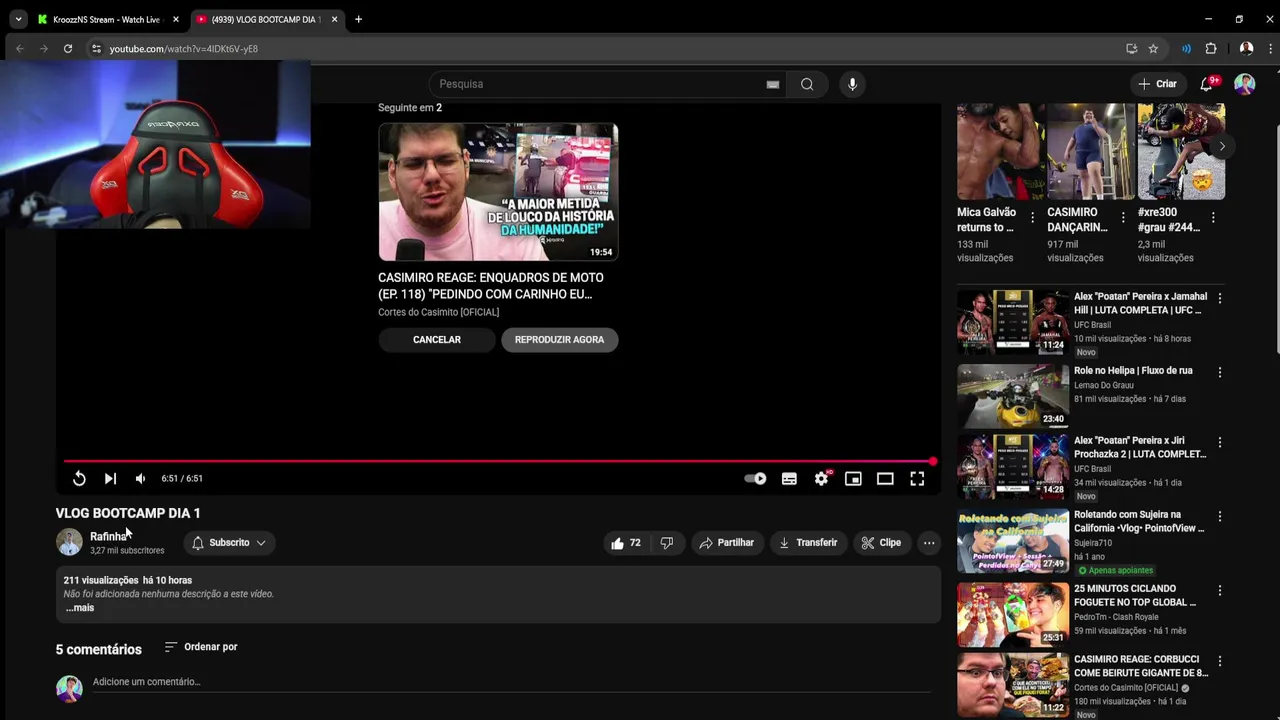Image resolution: width=1280 pixels, height=720 pixels.
Task: Cancel the autoplay countdown
Action: click(437, 340)
